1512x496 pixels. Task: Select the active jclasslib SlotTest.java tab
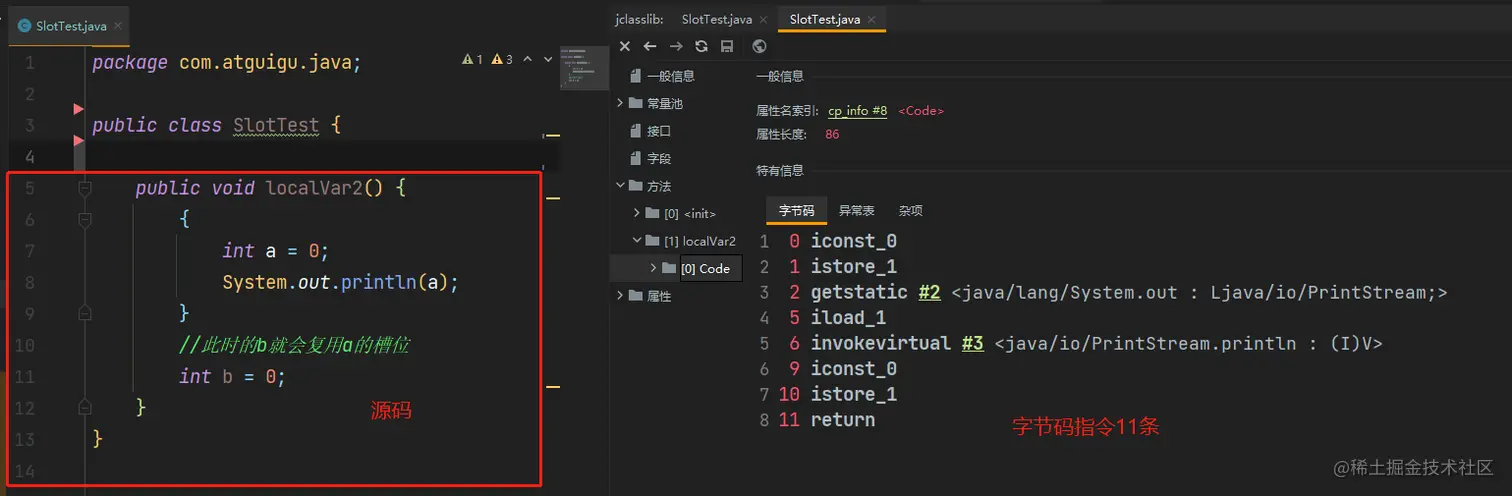[832, 18]
